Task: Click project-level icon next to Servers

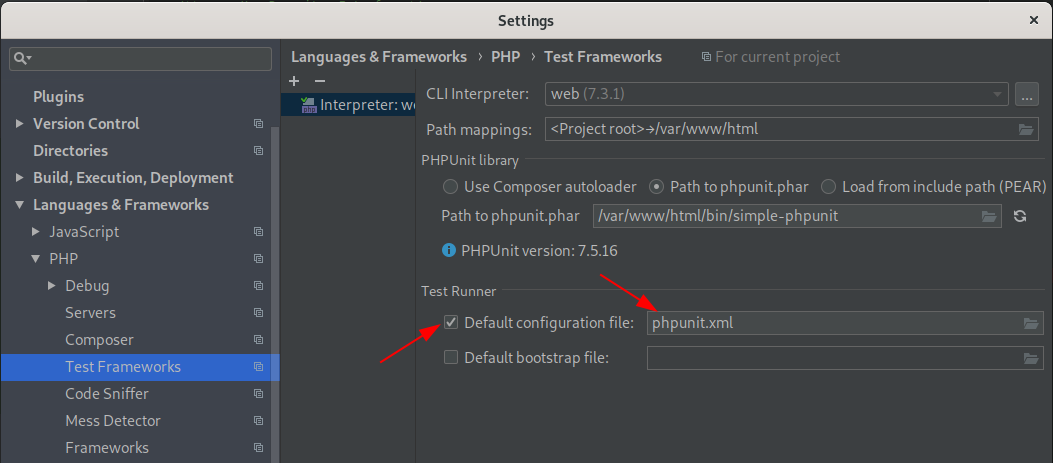Action: point(258,312)
